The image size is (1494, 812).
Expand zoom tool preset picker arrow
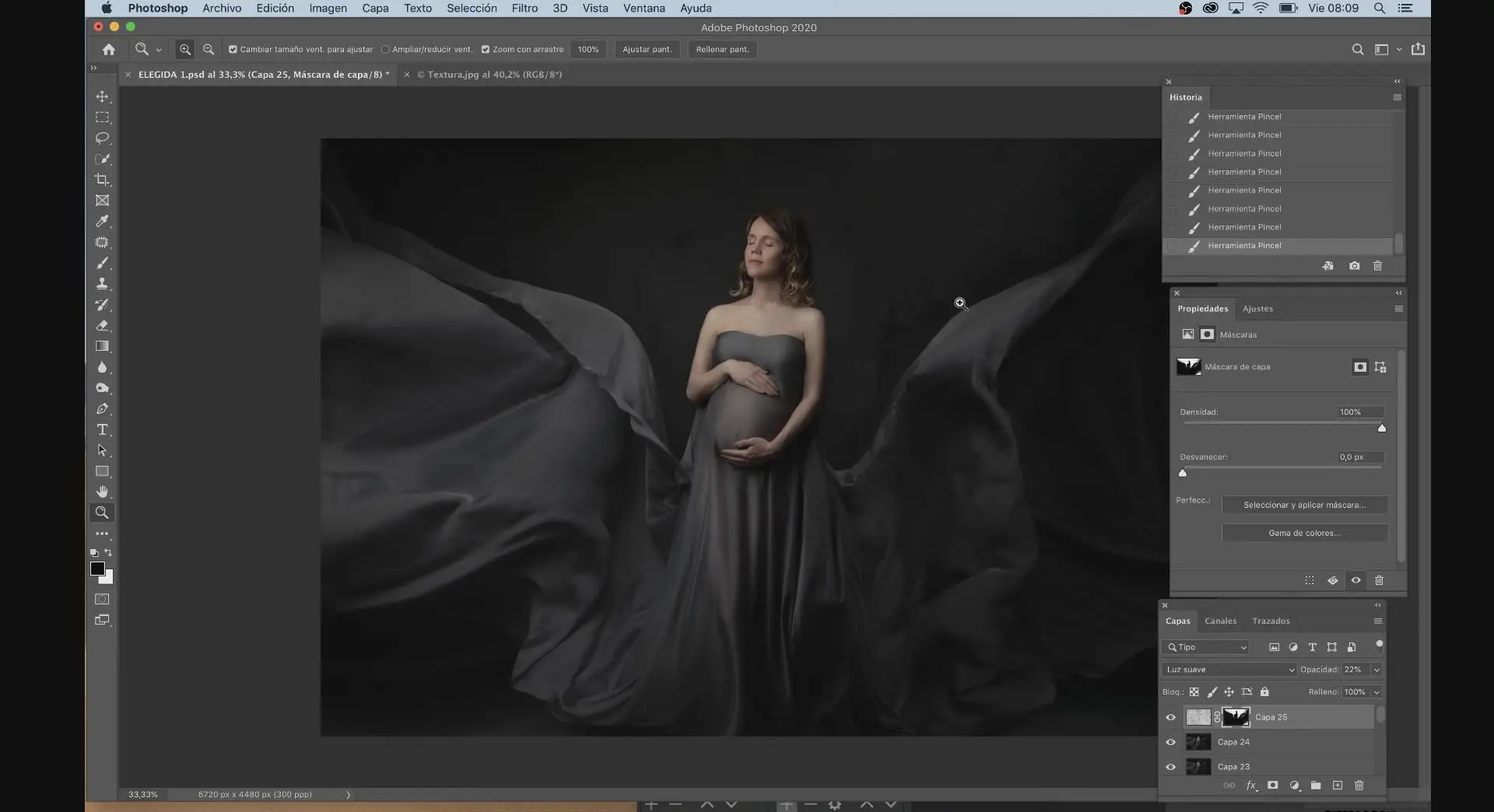(159, 50)
